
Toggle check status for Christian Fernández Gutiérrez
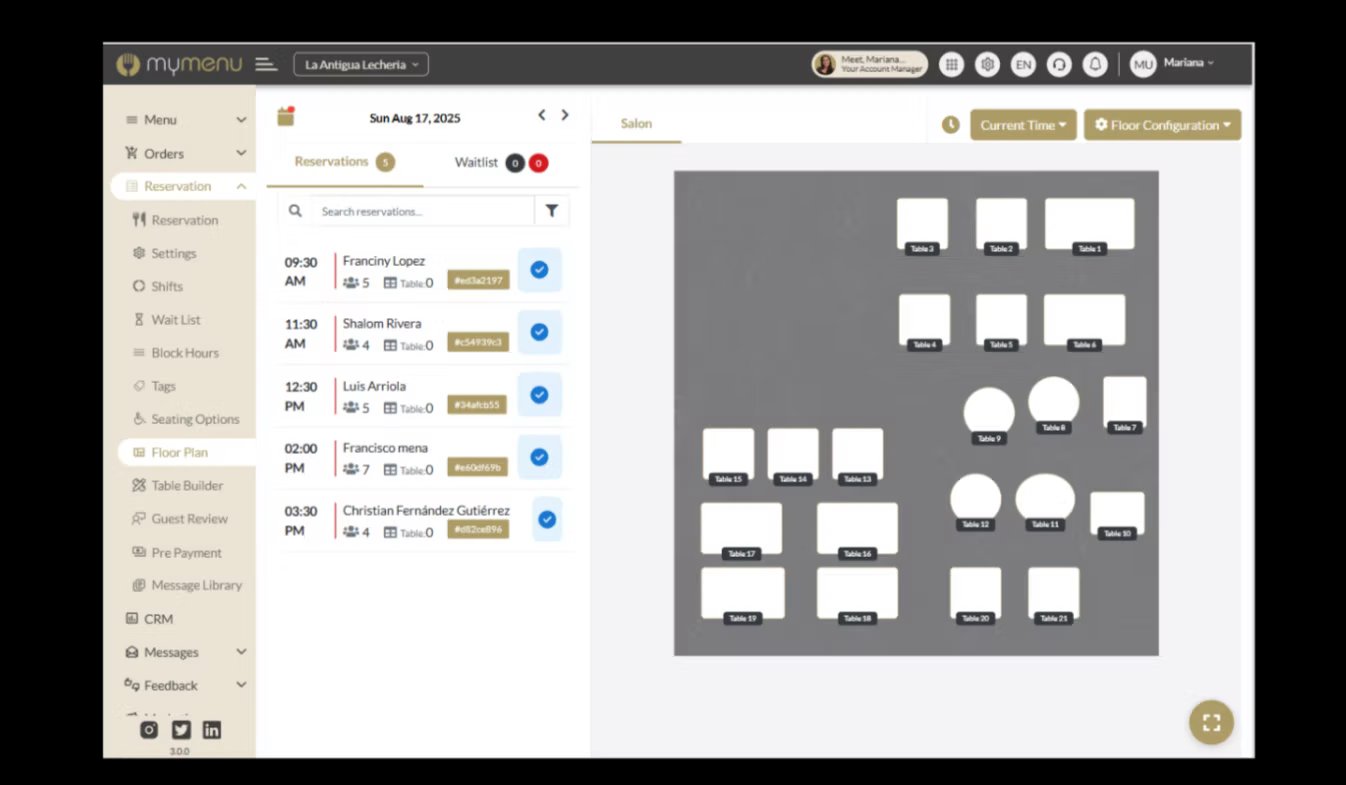(547, 519)
